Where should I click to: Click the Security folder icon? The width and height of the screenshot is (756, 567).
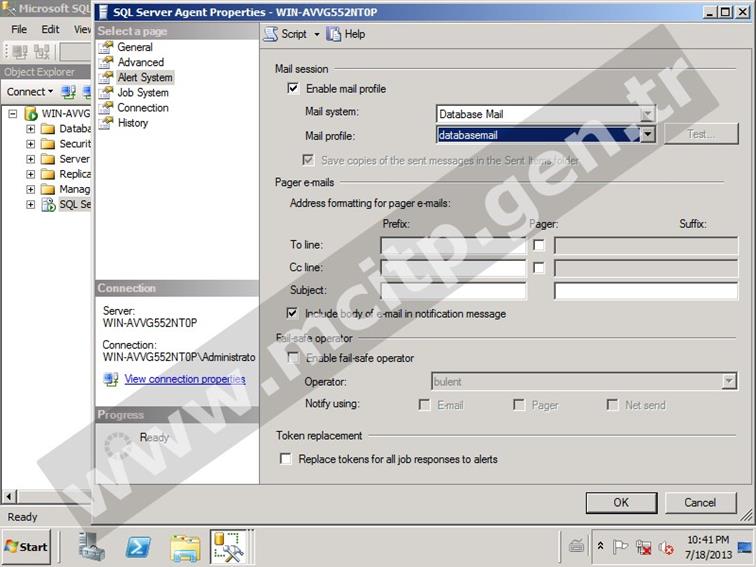coord(48,144)
